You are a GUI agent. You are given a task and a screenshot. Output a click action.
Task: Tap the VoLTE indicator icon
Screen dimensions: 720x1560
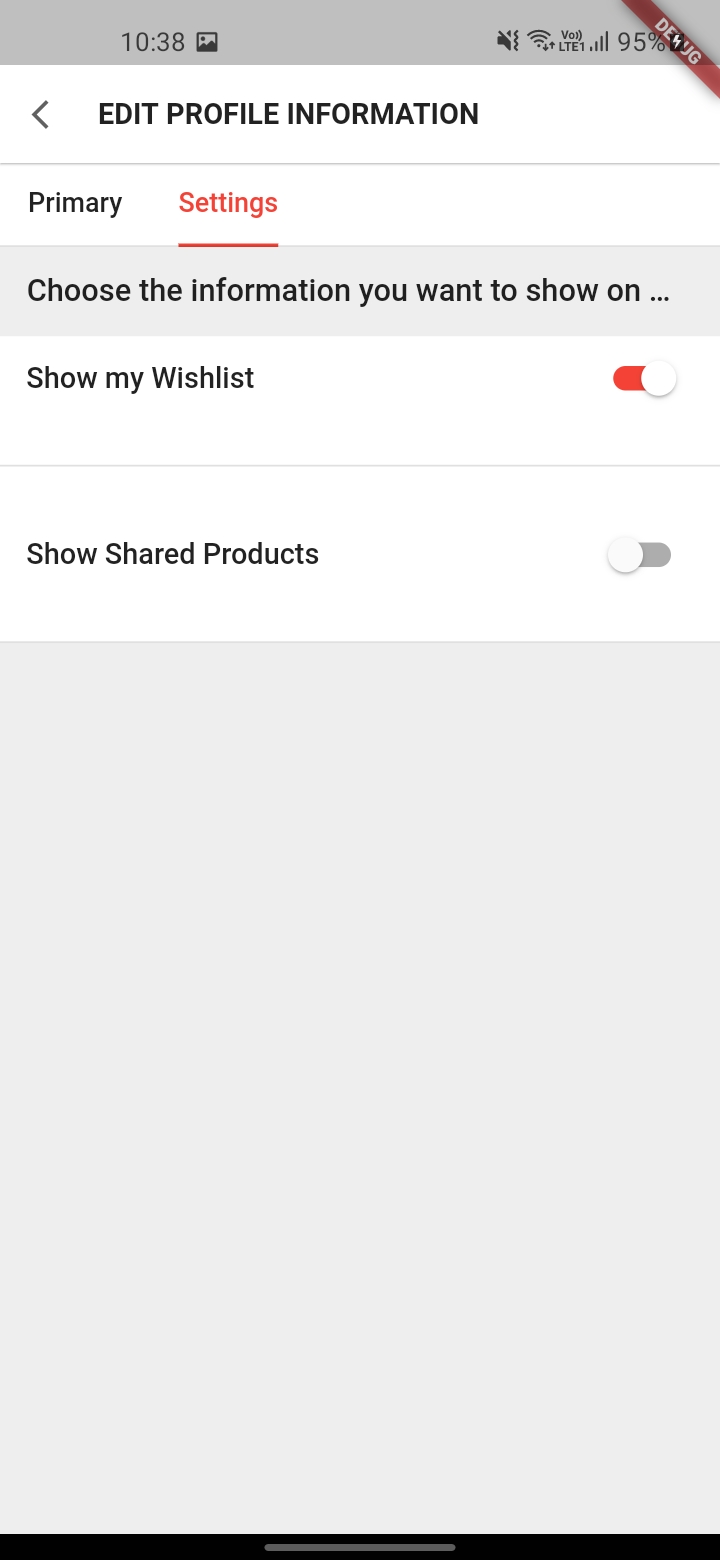(x=570, y=40)
